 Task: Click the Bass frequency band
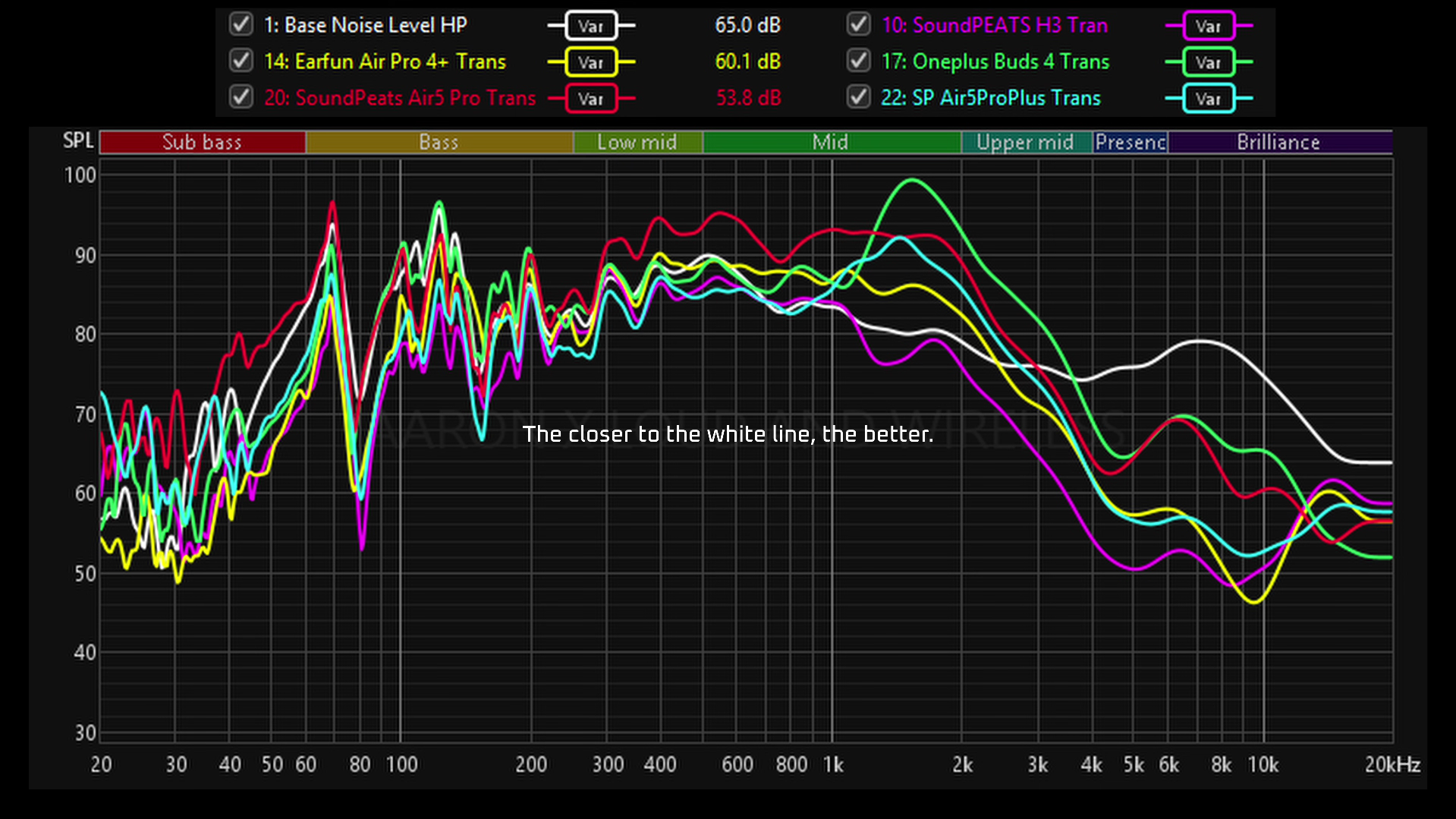click(439, 142)
